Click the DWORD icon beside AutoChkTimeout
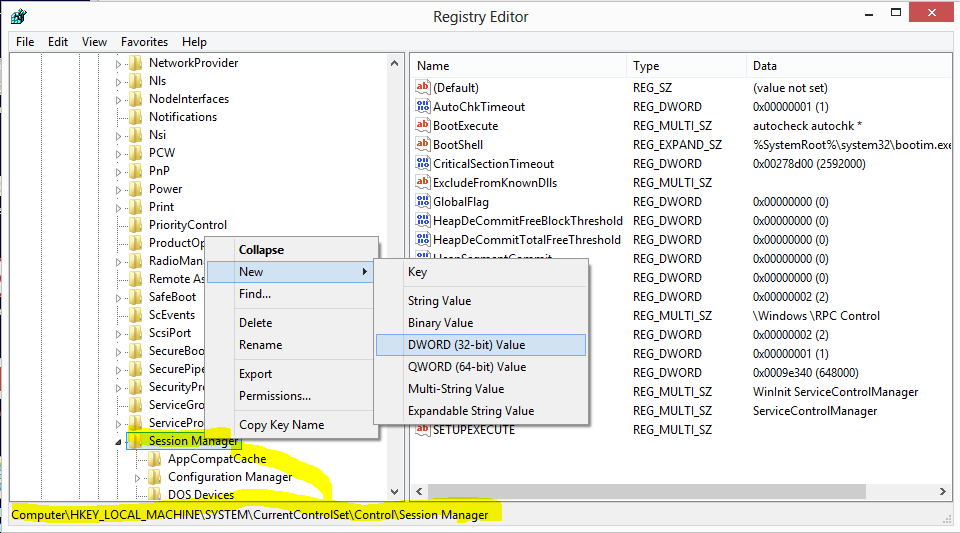The height and width of the screenshot is (533, 960). point(422,106)
